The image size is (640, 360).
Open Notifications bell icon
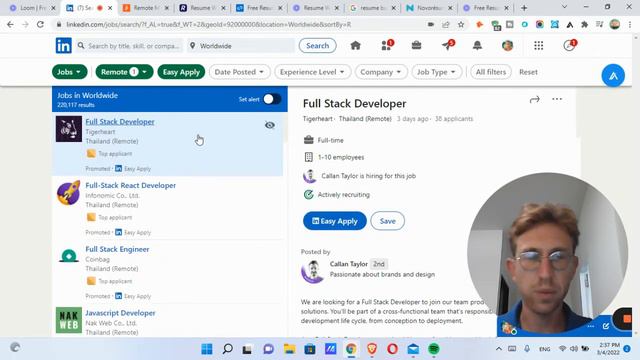477,46
